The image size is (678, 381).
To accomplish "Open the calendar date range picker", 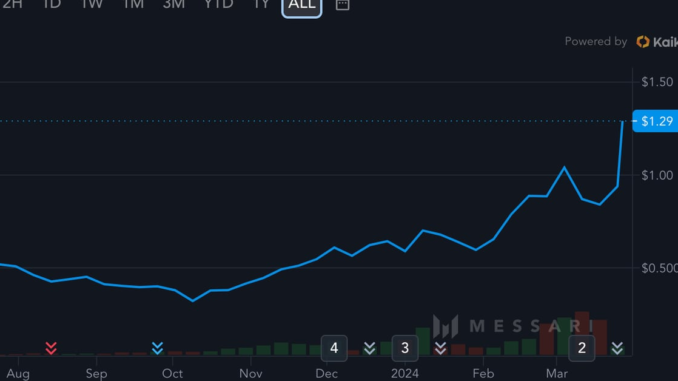I will tap(342, 4).
